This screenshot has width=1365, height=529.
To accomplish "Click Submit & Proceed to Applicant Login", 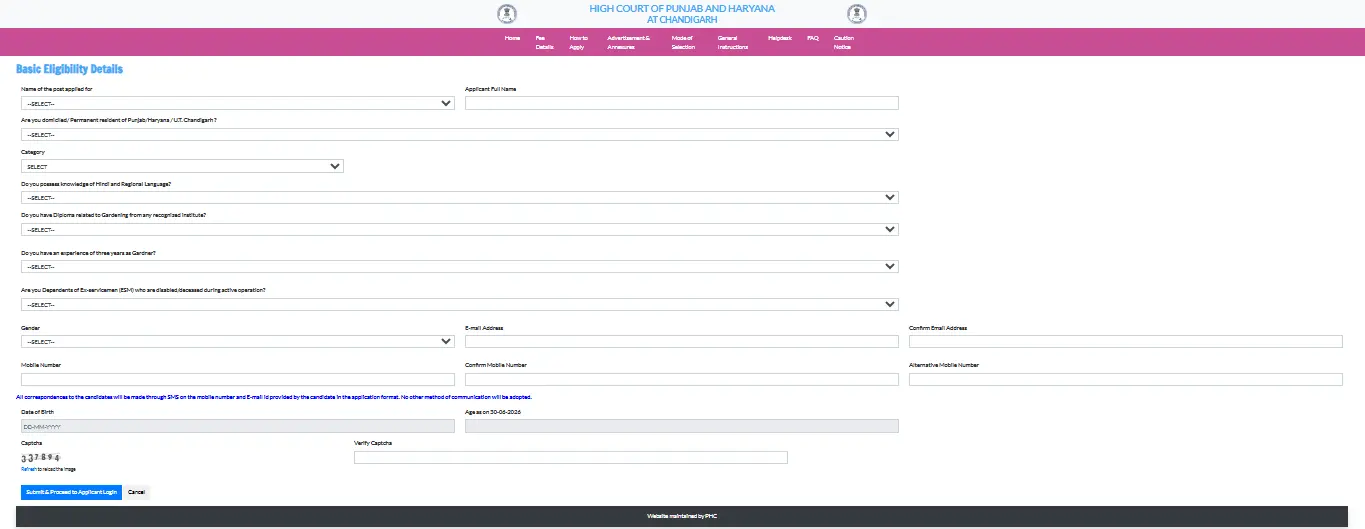I will (71, 492).
